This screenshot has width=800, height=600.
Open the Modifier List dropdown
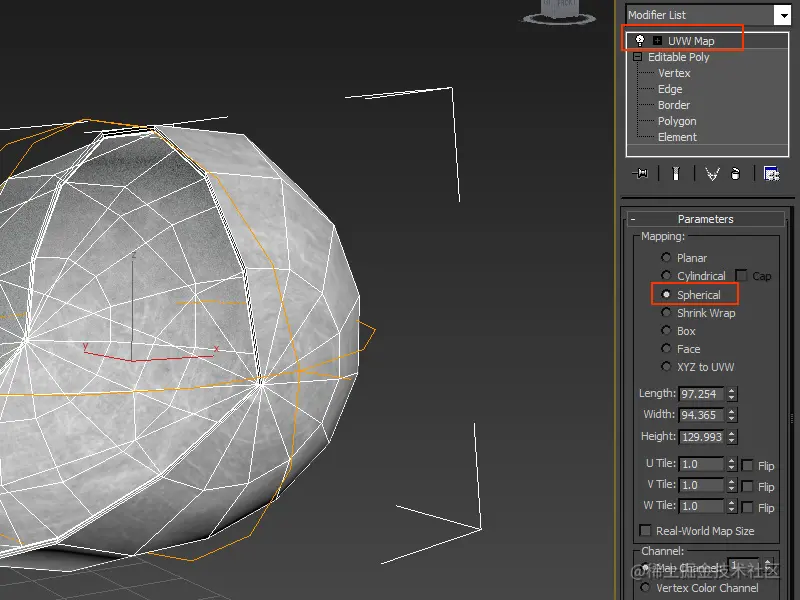coord(782,15)
